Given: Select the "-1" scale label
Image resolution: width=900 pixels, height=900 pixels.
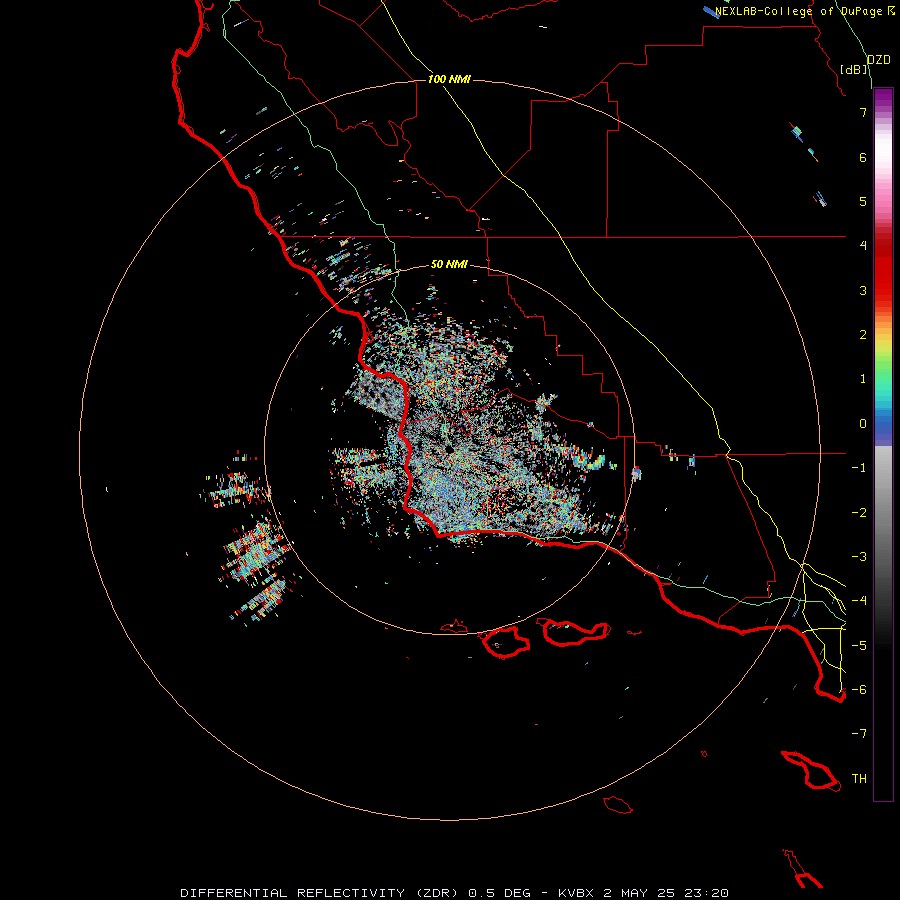Looking at the screenshot, I should [859, 468].
